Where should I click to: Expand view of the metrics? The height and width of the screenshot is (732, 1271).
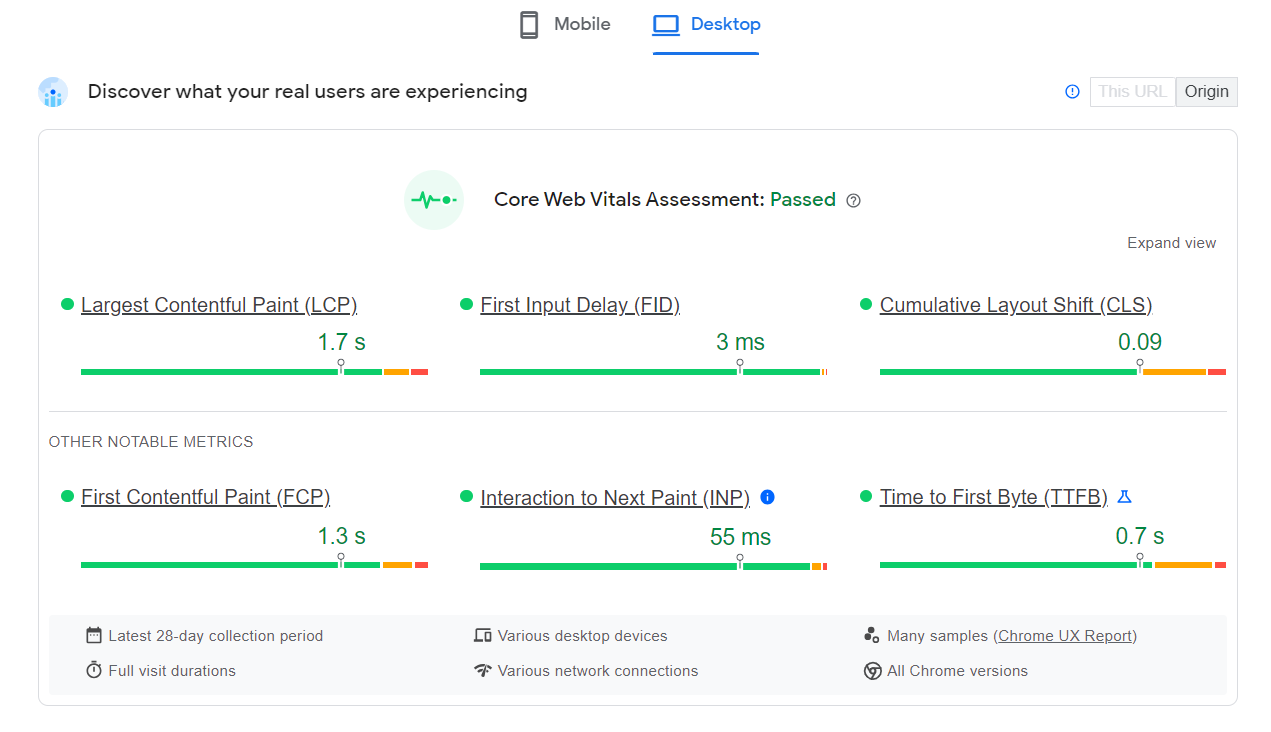pos(1171,243)
